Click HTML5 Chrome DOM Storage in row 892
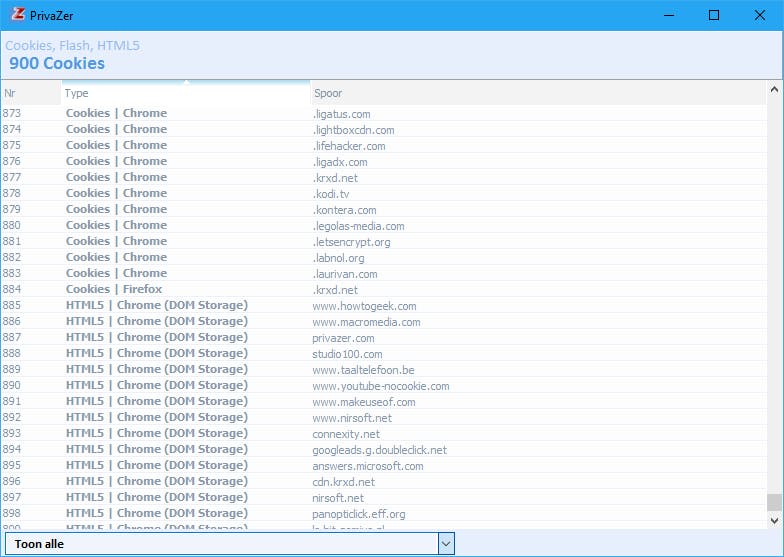Image resolution: width=784 pixels, height=557 pixels. pos(157,417)
